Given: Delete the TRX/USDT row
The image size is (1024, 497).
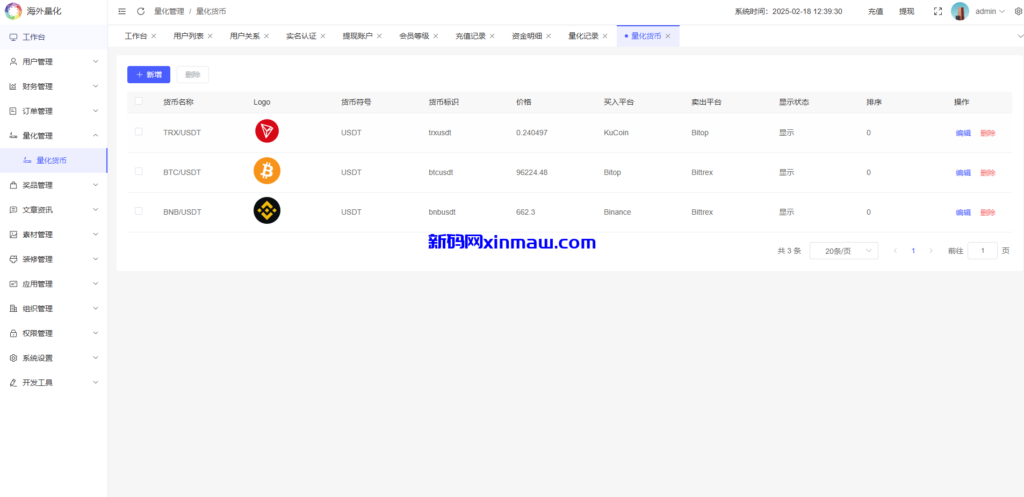Looking at the screenshot, I should (987, 133).
